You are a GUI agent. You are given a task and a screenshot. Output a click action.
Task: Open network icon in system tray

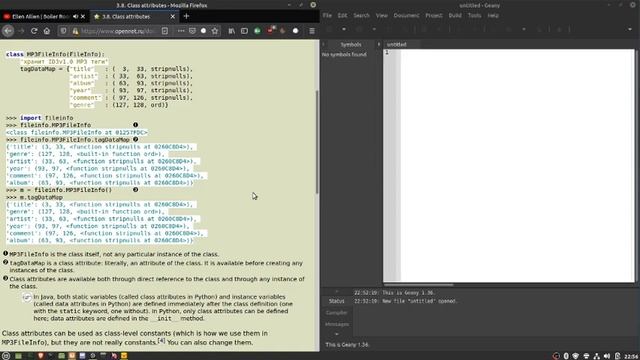[596, 356]
